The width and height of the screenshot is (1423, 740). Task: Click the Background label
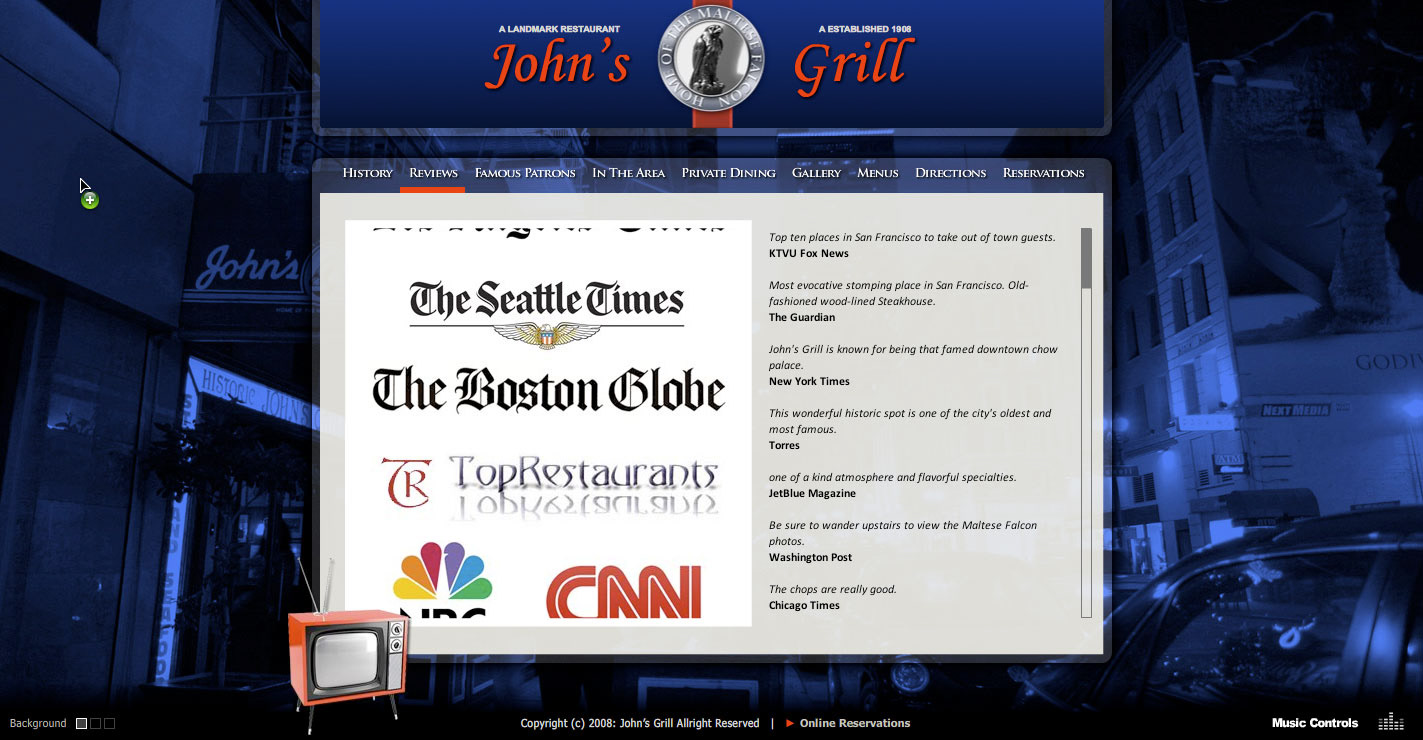click(38, 723)
